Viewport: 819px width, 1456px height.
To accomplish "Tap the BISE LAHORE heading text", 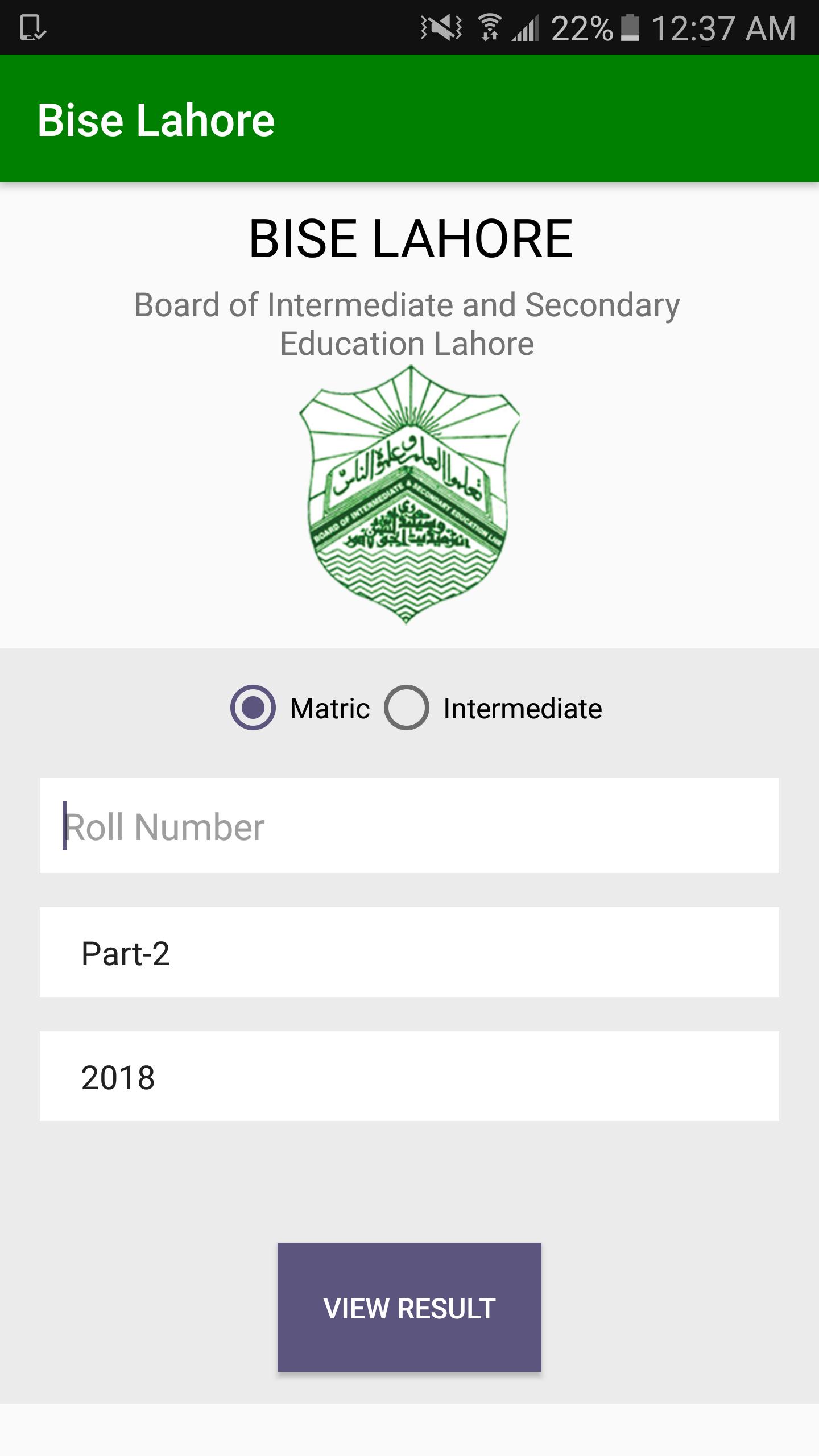I will (x=411, y=239).
